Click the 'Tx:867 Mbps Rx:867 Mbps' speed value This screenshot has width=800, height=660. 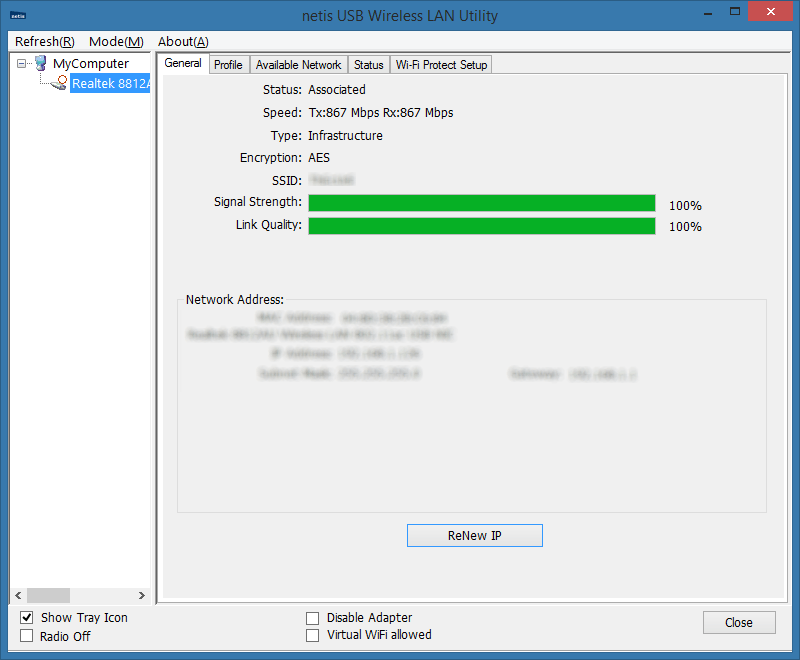pyautogui.click(x=381, y=113)
